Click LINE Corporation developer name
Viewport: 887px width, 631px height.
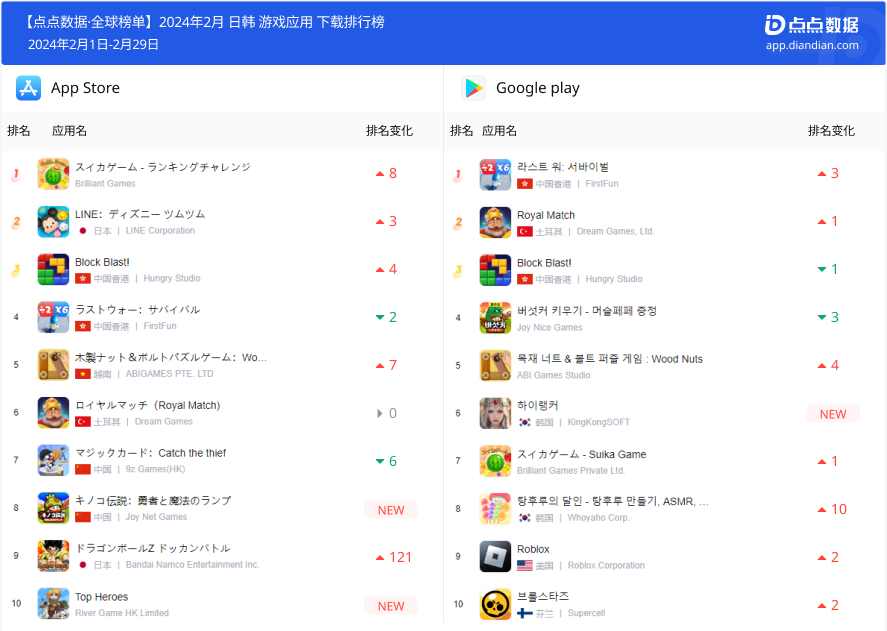click(160, 230)
